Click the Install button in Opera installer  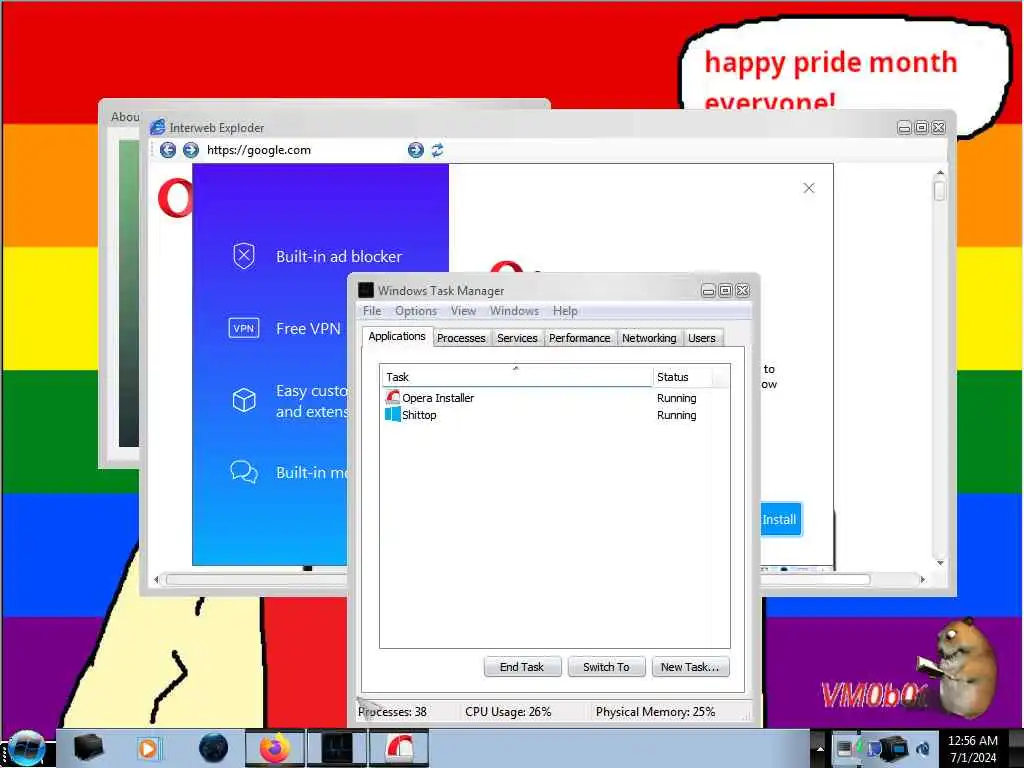click(x=781, y=519)
